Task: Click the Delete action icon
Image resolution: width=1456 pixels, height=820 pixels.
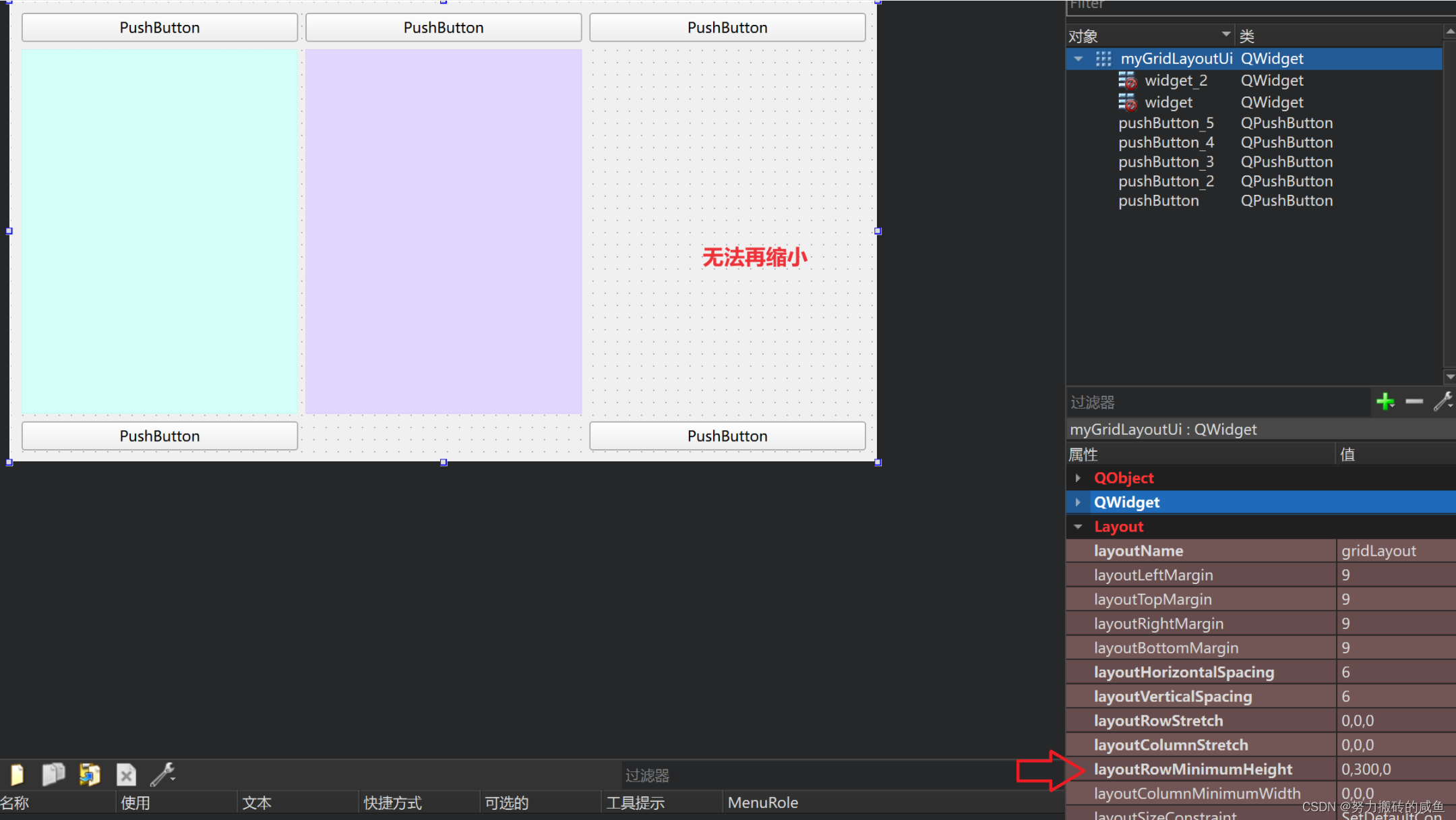Action: 126,775
